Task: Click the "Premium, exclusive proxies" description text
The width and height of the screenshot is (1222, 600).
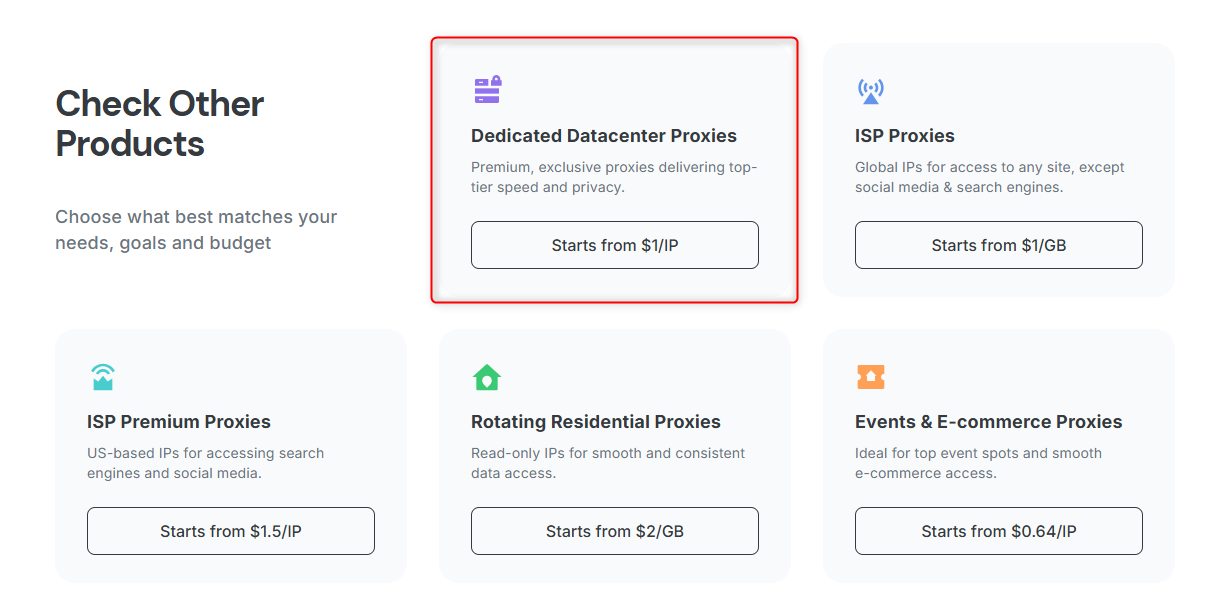Action: [x=614, y=177]
